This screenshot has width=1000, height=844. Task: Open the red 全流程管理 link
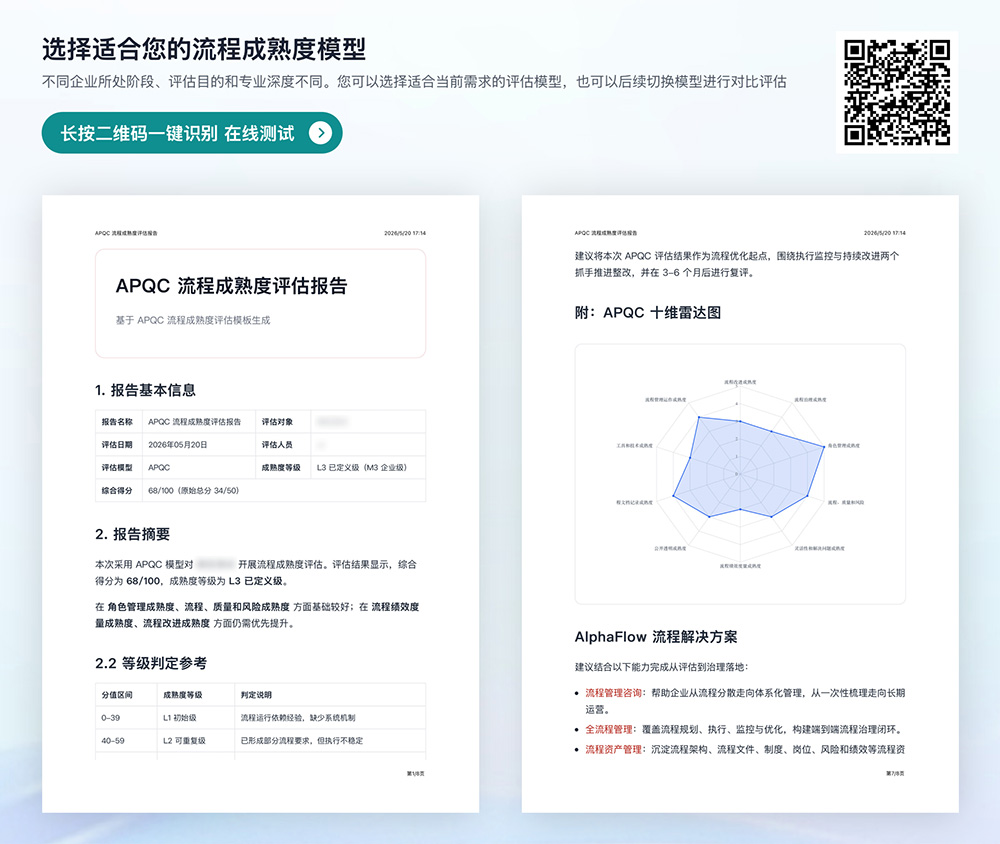[x=609, y=729]
